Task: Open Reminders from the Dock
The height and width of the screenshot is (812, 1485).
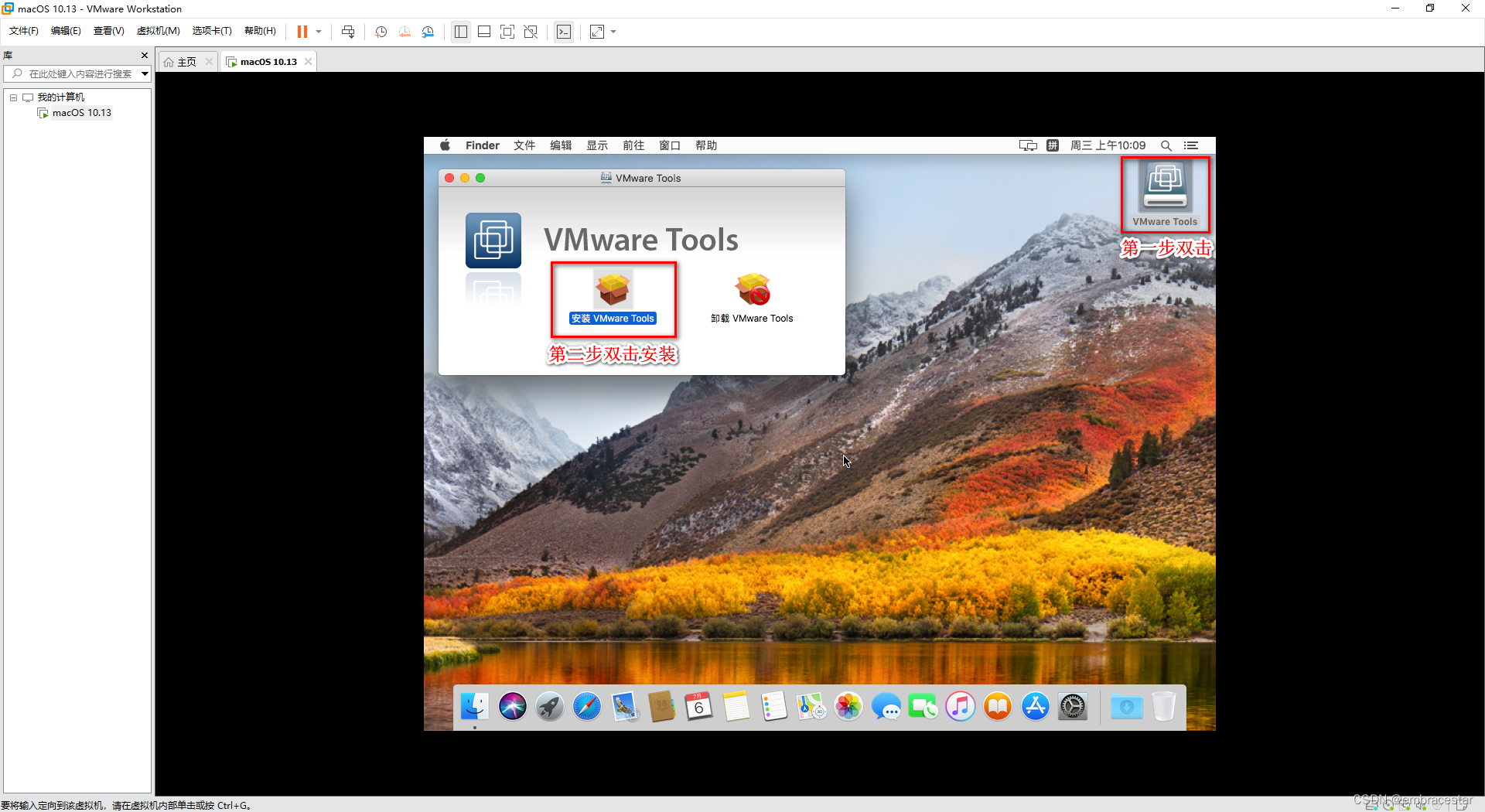Action: 773,706
